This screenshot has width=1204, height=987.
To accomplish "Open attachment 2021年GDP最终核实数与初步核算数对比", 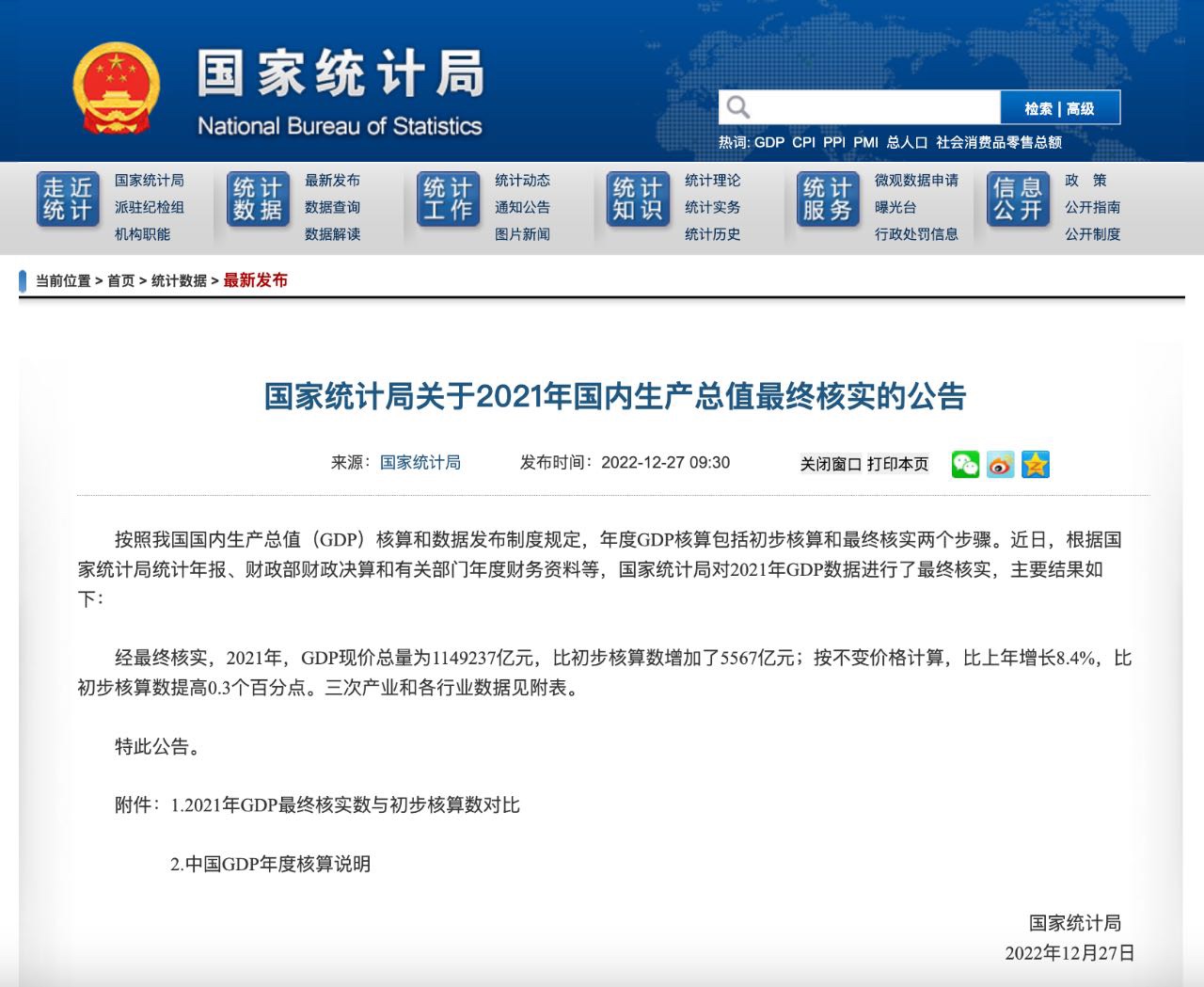I will (345, 805).
